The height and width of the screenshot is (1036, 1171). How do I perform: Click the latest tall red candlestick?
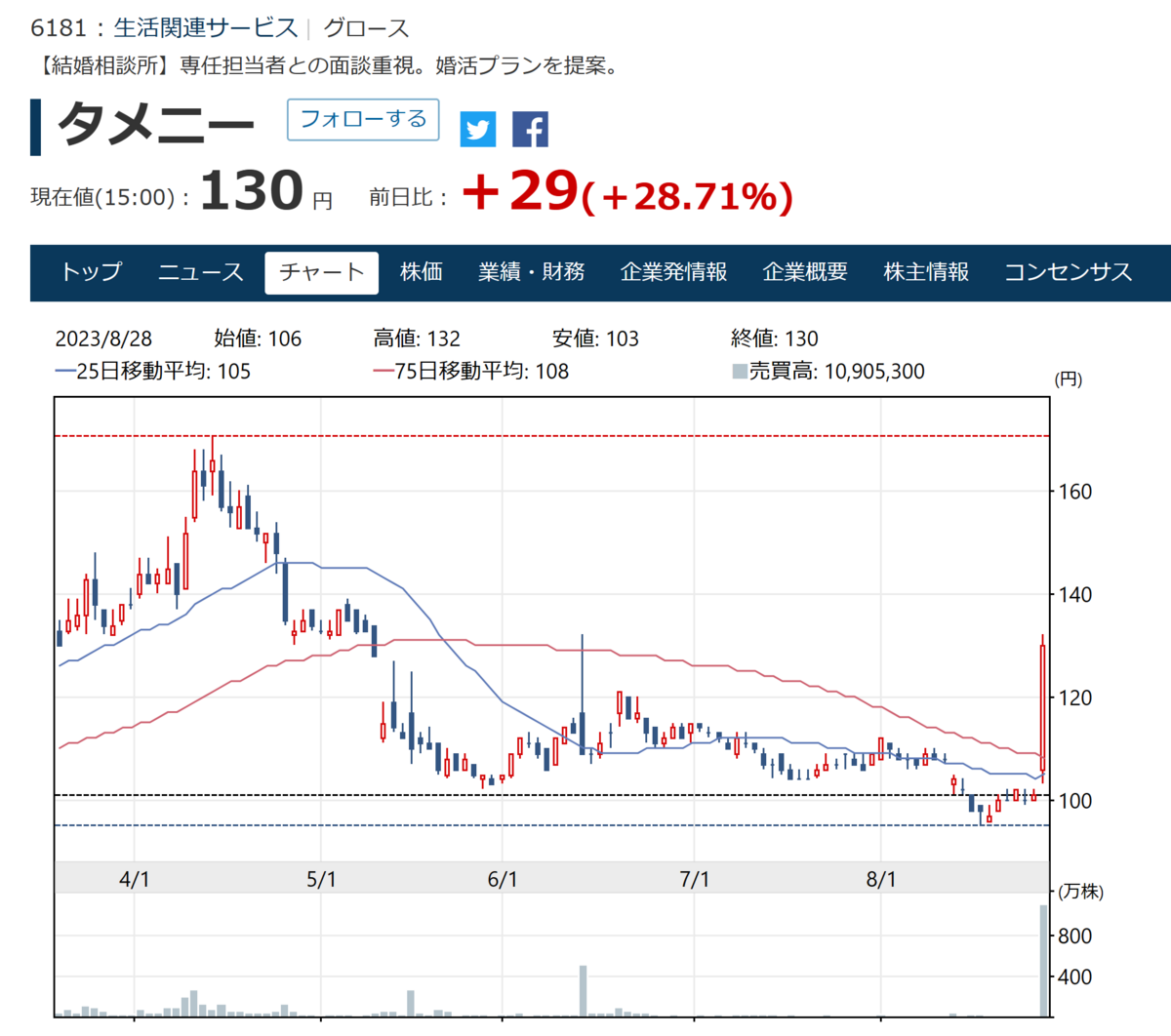(1043, 707)
